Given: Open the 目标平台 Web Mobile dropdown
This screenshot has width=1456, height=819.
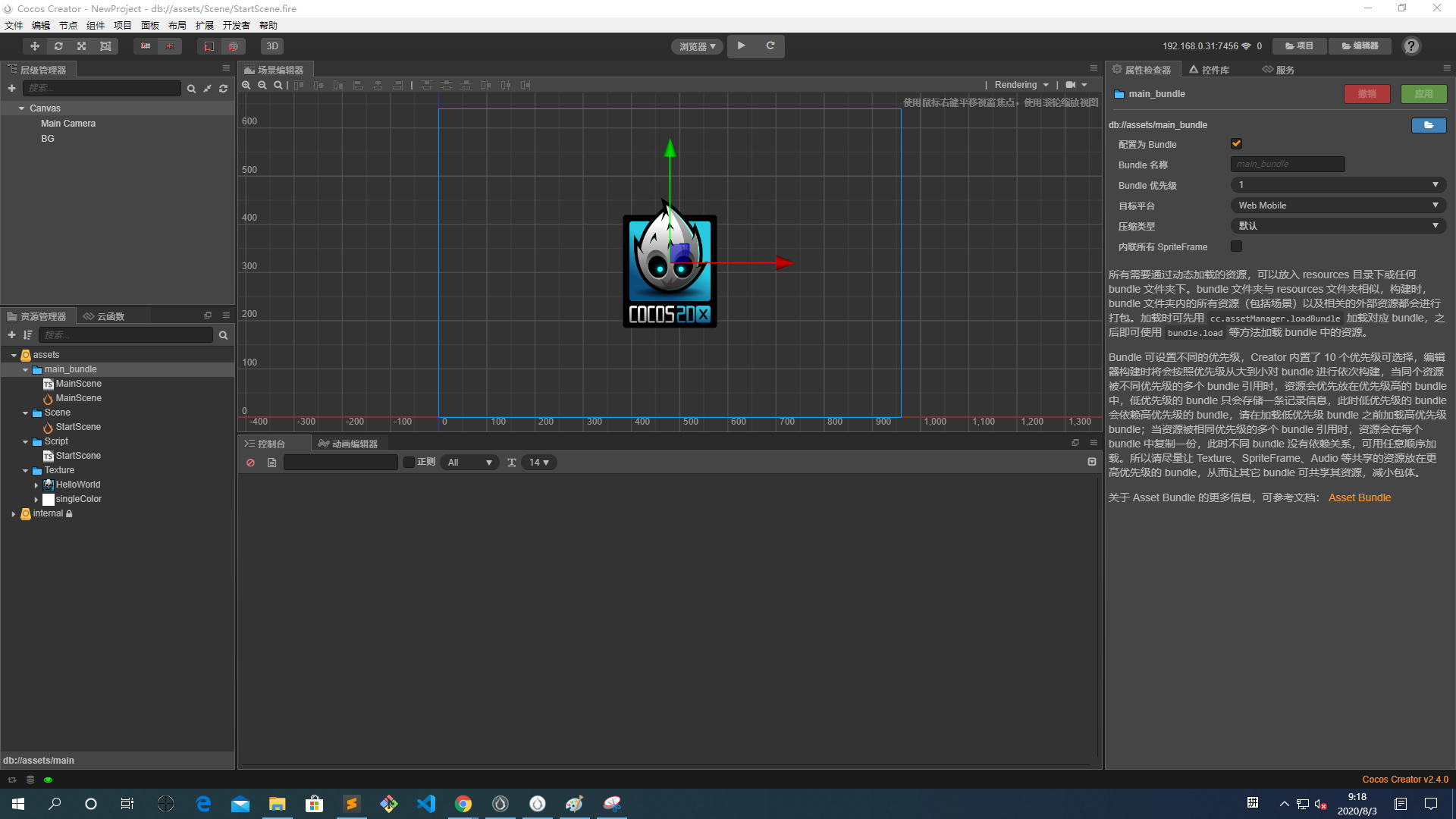Looking at the screenshot, I should click(1338, 206).
